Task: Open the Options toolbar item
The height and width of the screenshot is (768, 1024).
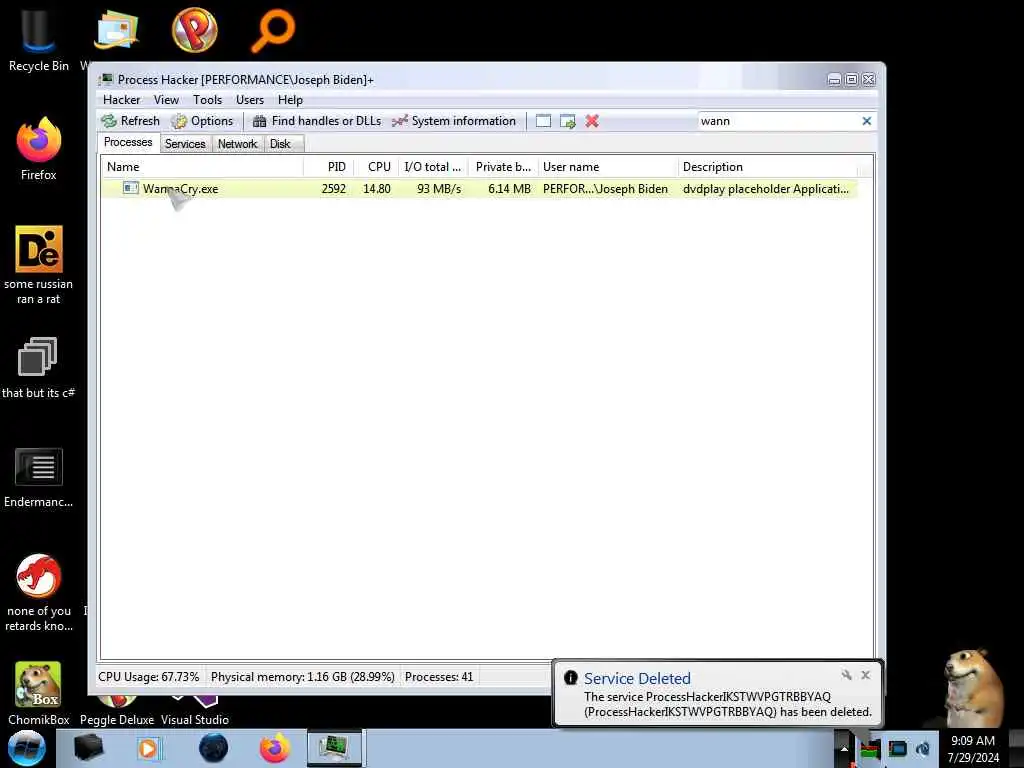Action: pos(202,121)
